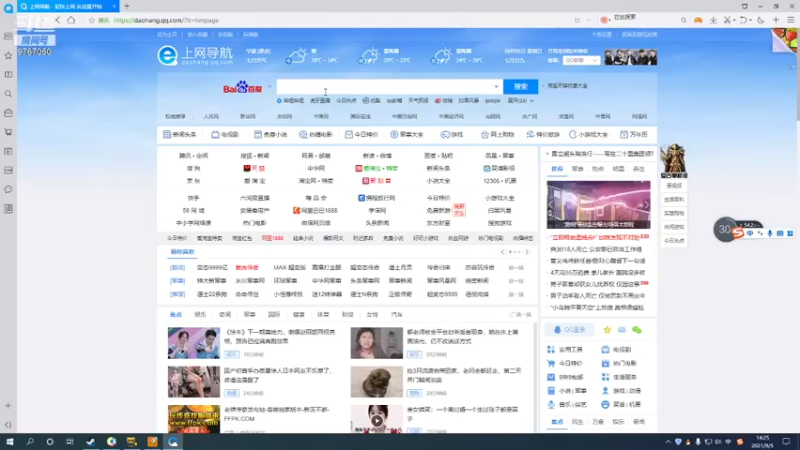This screenshot has width=800, height=450.
Task: Open the search box suggestion dropdown arrow
Action: [x=496, y=87]
